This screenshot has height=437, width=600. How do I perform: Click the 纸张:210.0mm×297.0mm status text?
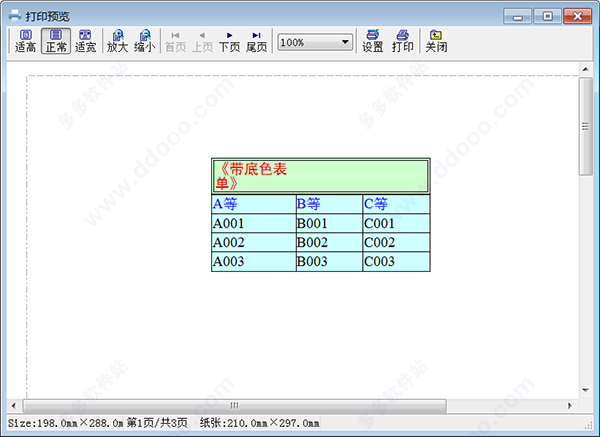pyautogui.click(x=259, y=423)
